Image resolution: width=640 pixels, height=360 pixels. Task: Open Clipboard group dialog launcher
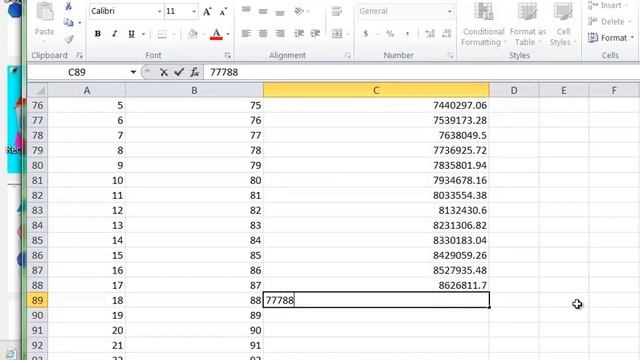tap(80, 56)
